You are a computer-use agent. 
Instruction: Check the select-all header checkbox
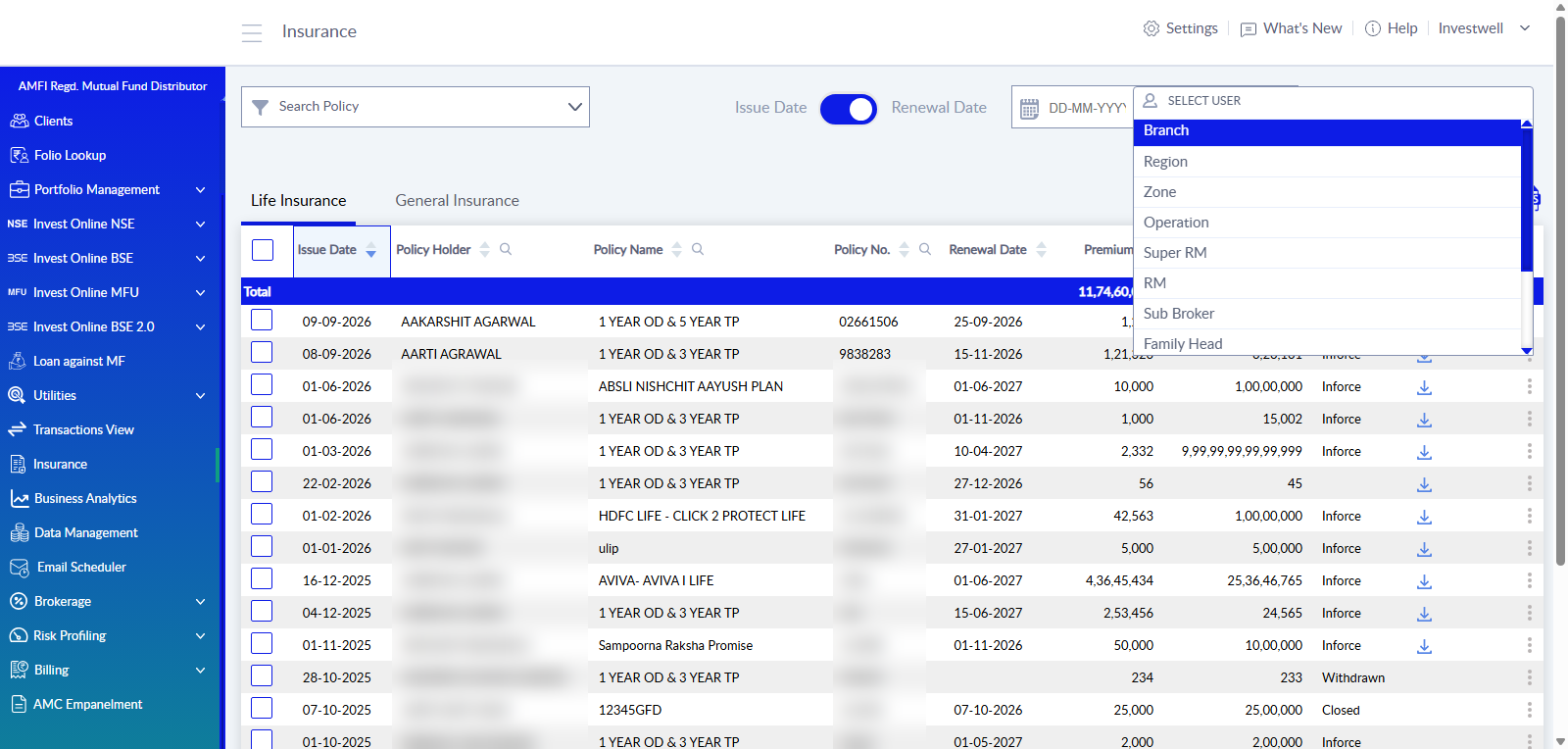point(263,249)
